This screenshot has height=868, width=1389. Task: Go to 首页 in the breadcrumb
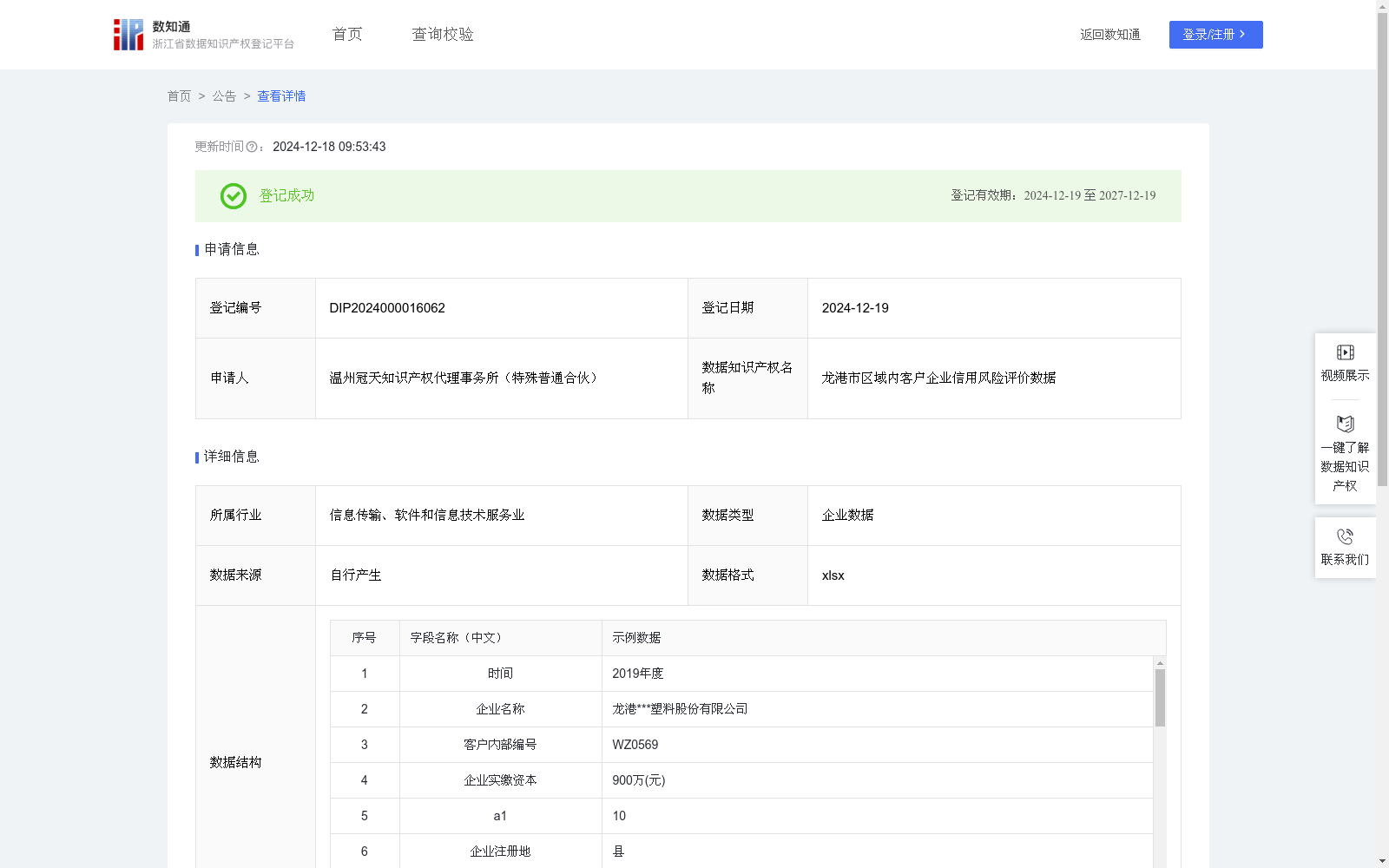pos(179,96)
